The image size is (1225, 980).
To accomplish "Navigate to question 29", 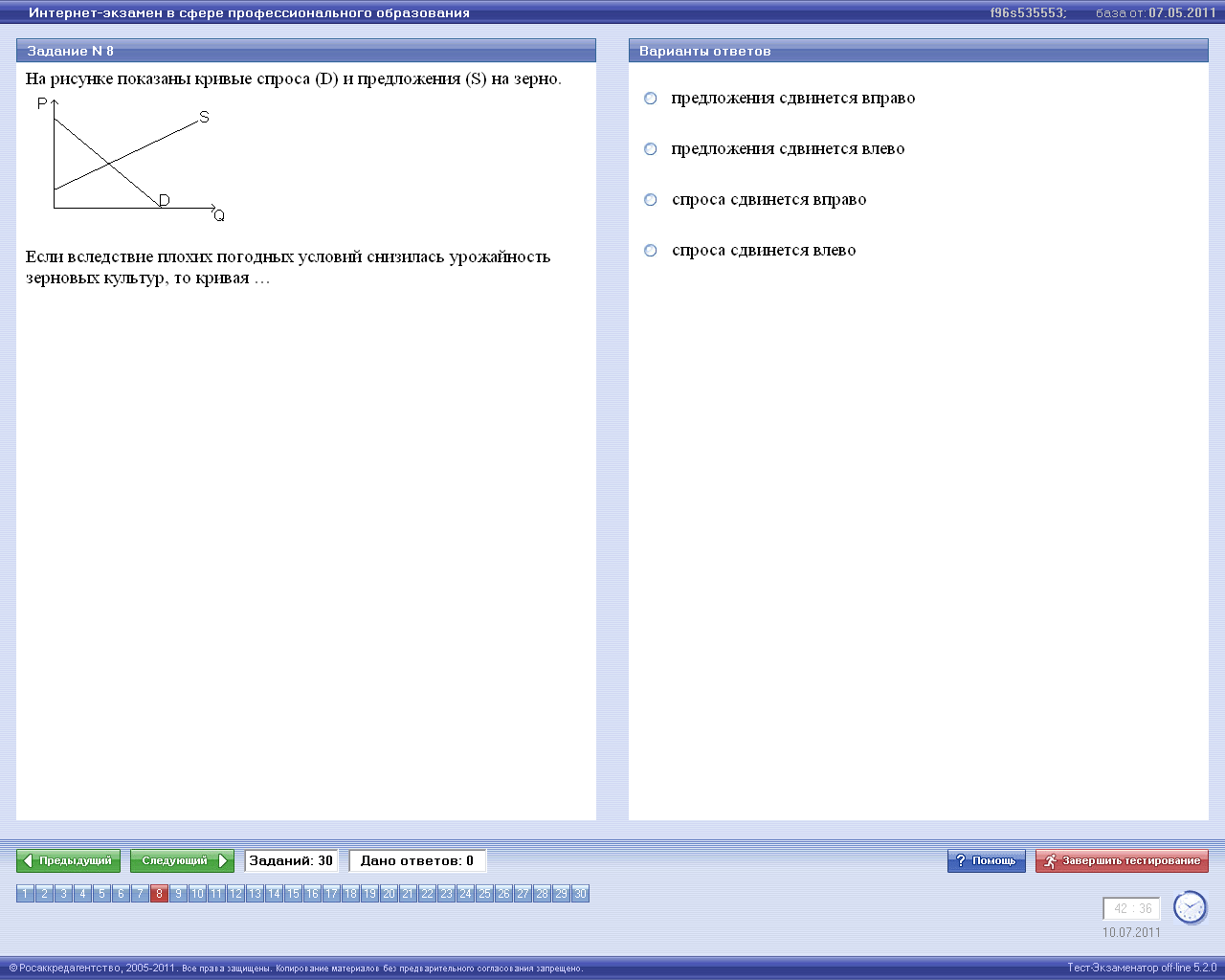I will coord(561,894).
